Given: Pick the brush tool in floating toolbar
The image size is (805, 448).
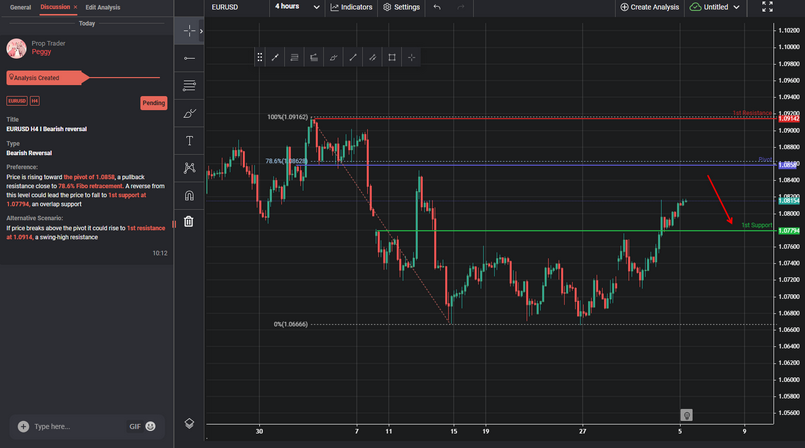Looking at the screenshot, I should [333, 57].
